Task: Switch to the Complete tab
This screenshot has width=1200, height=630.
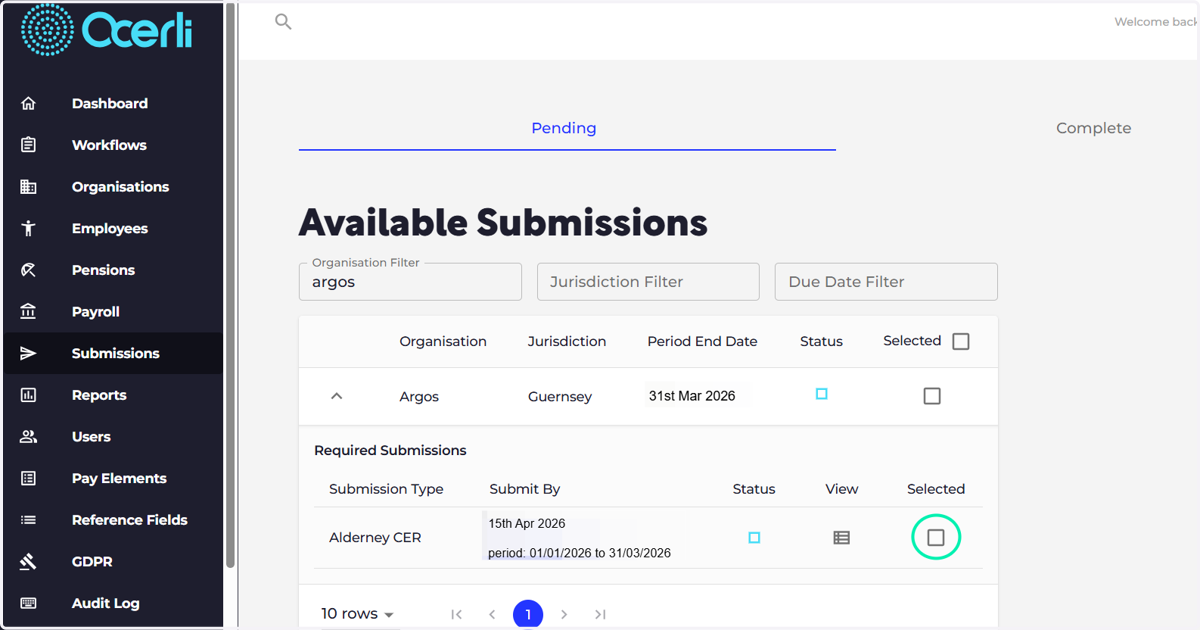Action: 1094,128
